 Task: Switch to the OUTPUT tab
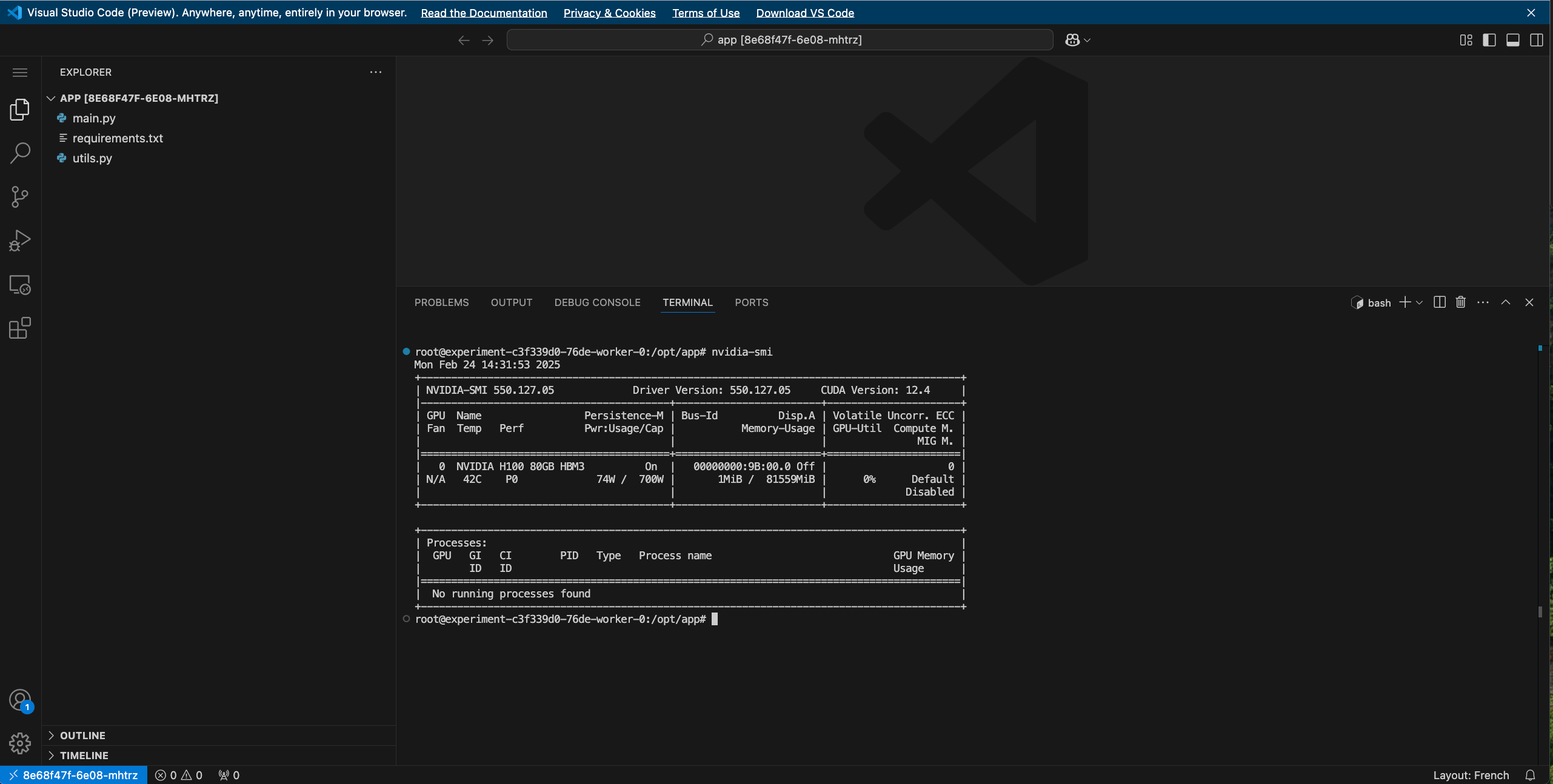pyautogui.click(x=512, y=302)
